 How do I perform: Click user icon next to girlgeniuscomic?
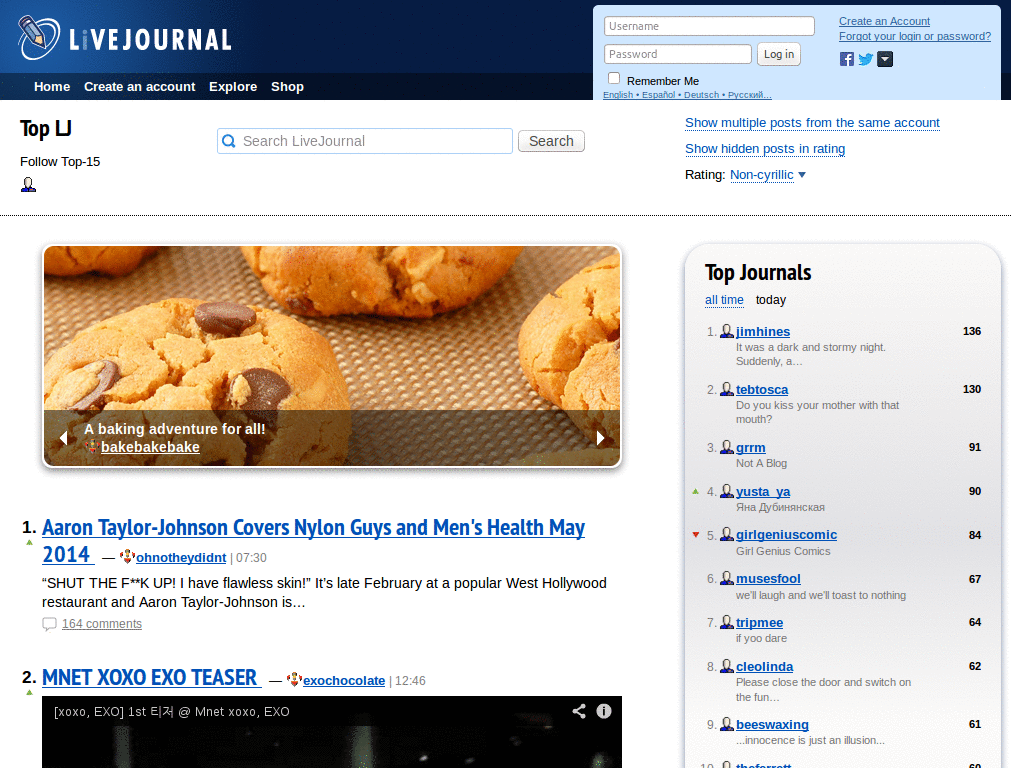point(727,534)
